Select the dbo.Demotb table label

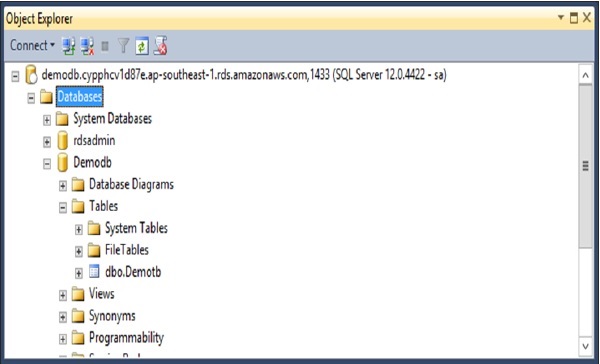point(133,272)
